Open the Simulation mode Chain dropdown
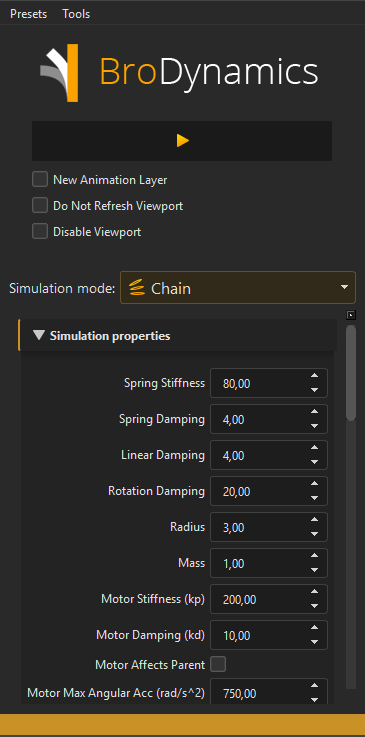 pos(238,288)
